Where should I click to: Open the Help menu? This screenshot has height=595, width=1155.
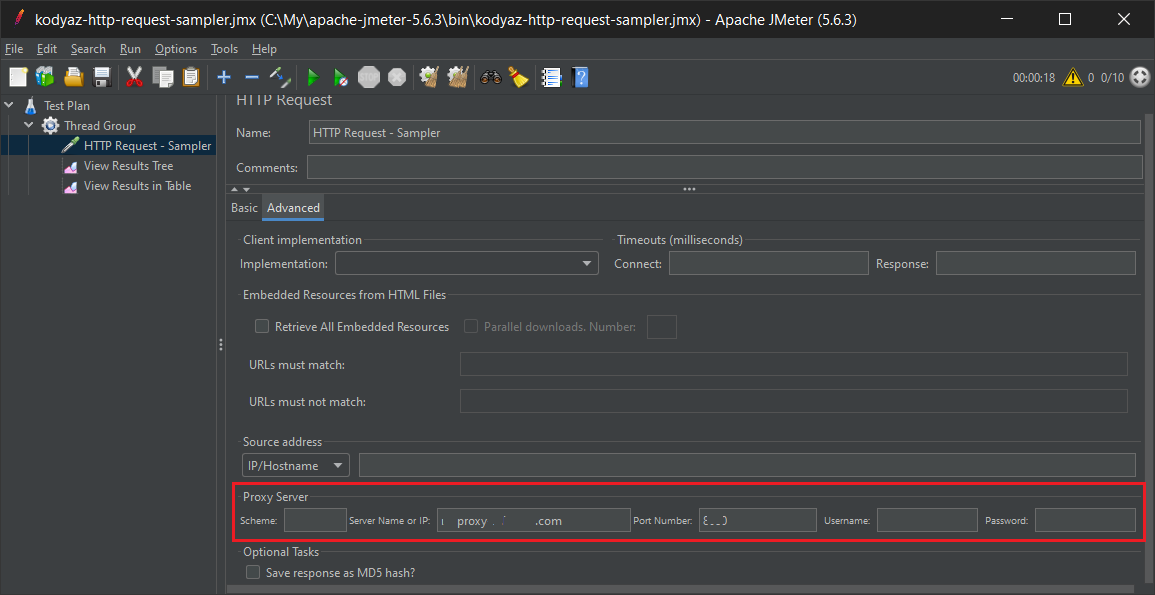coord(264,49)
